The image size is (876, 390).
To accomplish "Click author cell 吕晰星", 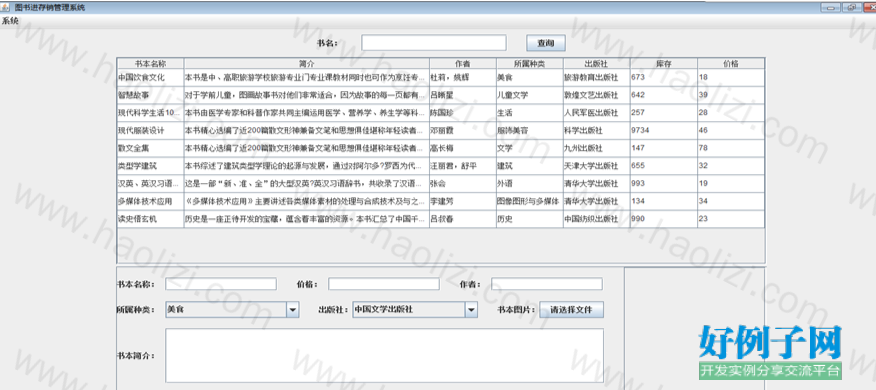I will 463,96.
